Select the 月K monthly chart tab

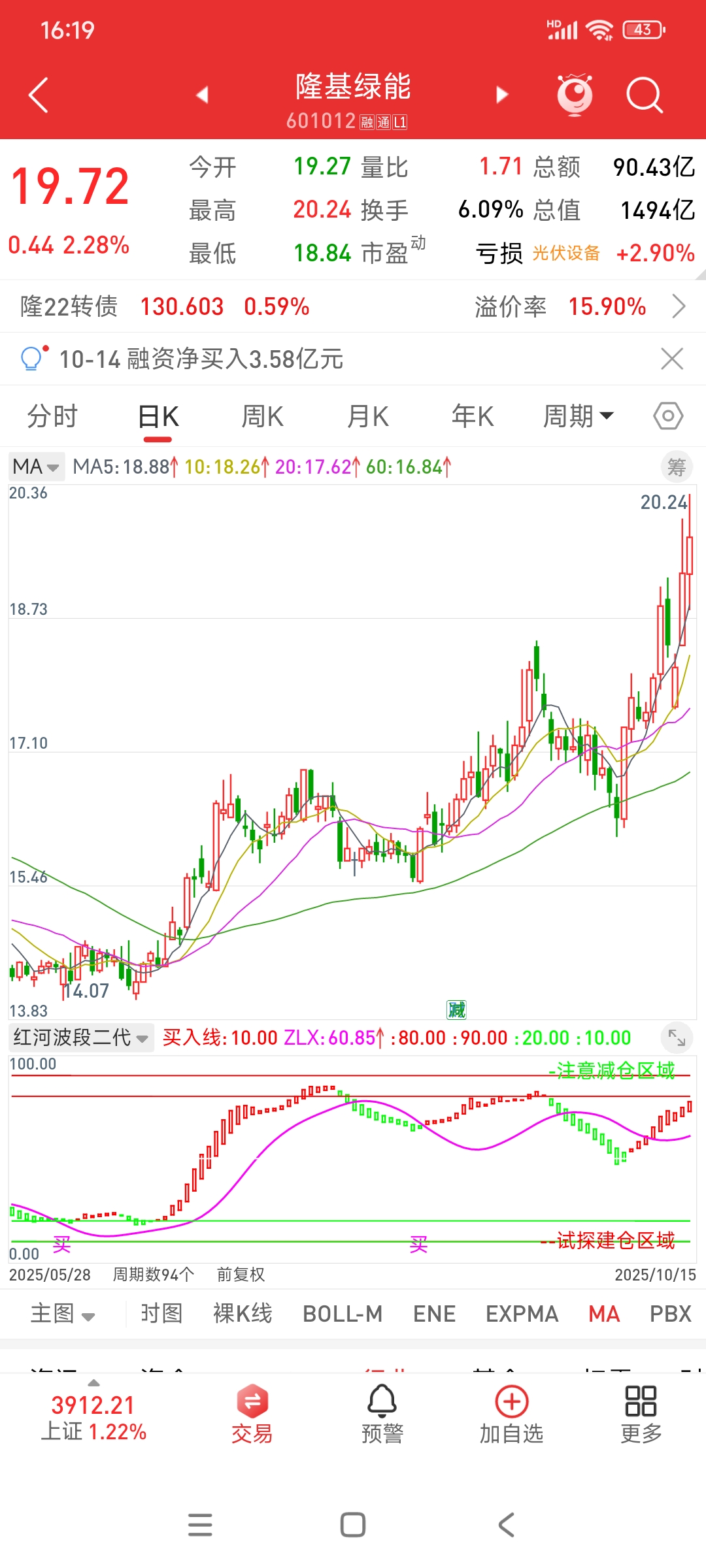click(x=368, y=416)
